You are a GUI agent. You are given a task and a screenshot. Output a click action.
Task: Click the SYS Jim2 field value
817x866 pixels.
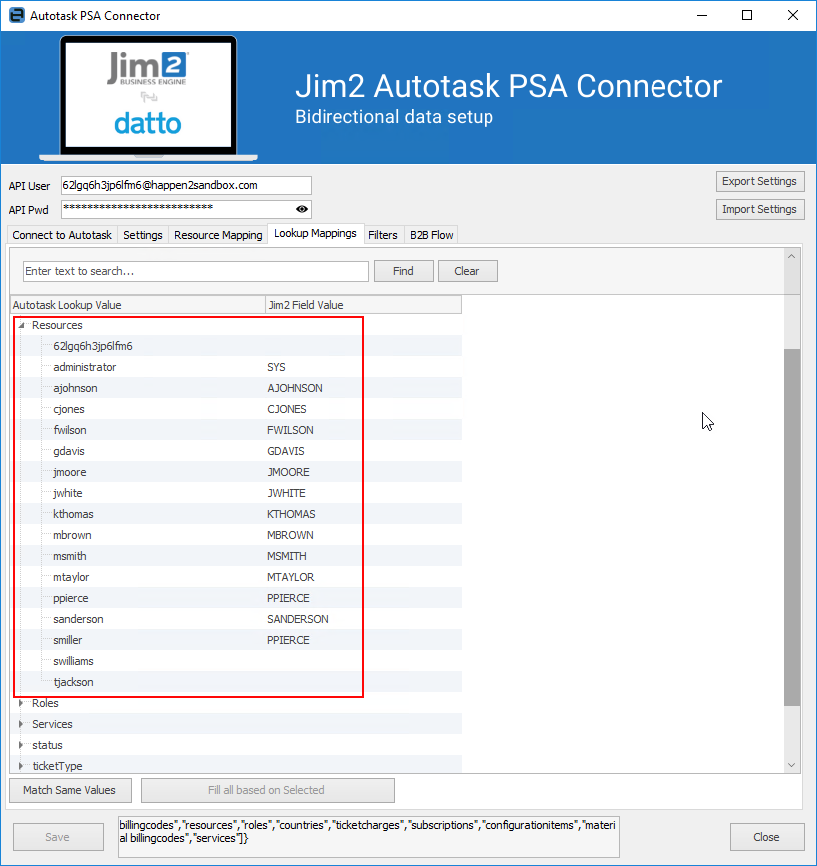[276, 367]
